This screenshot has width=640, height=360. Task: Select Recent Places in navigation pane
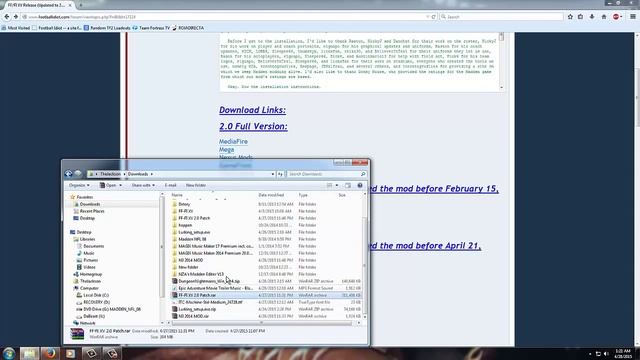coord(91,211)
